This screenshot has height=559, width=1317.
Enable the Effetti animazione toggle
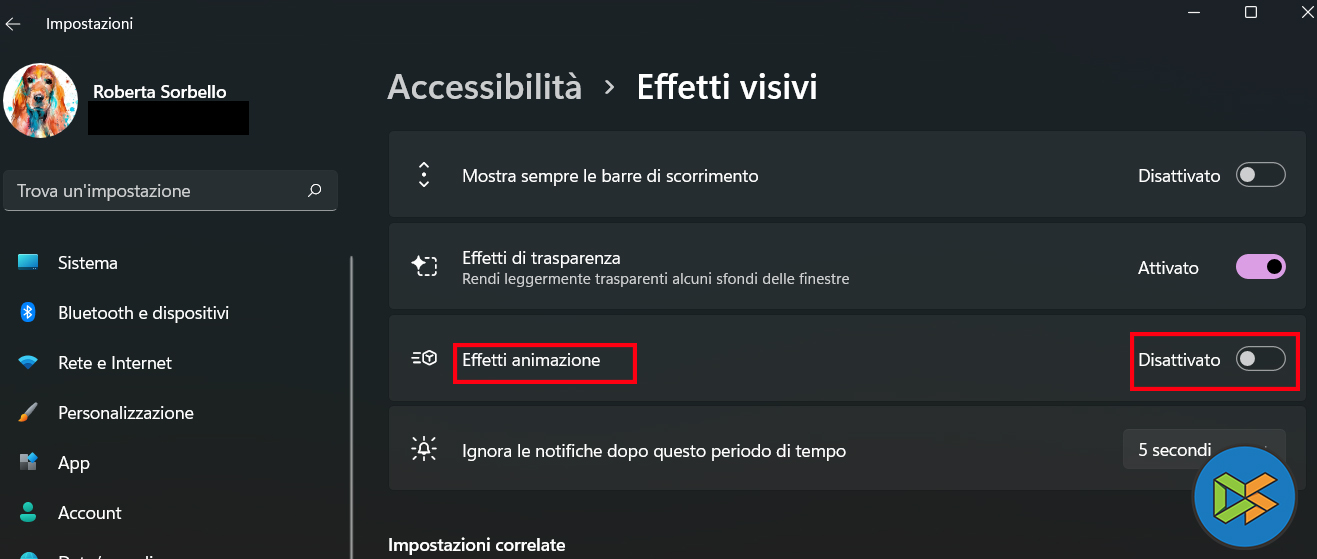[x=1260, y=360]
